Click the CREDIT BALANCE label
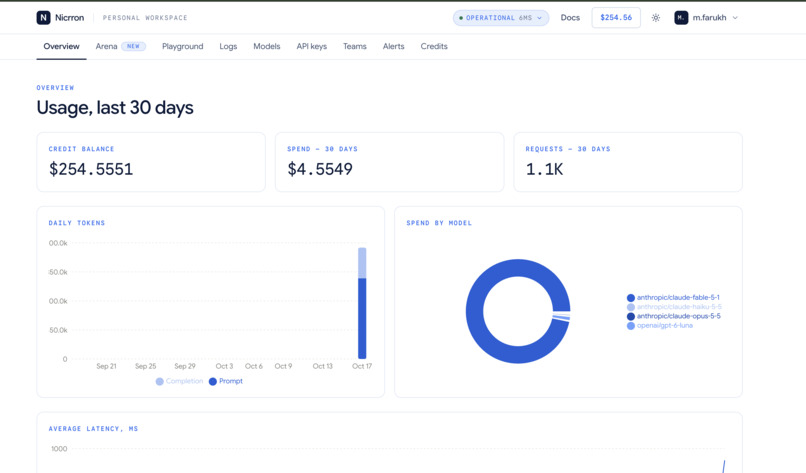Image resolution: width=806 pixels, height=473 pixels. 81,149
